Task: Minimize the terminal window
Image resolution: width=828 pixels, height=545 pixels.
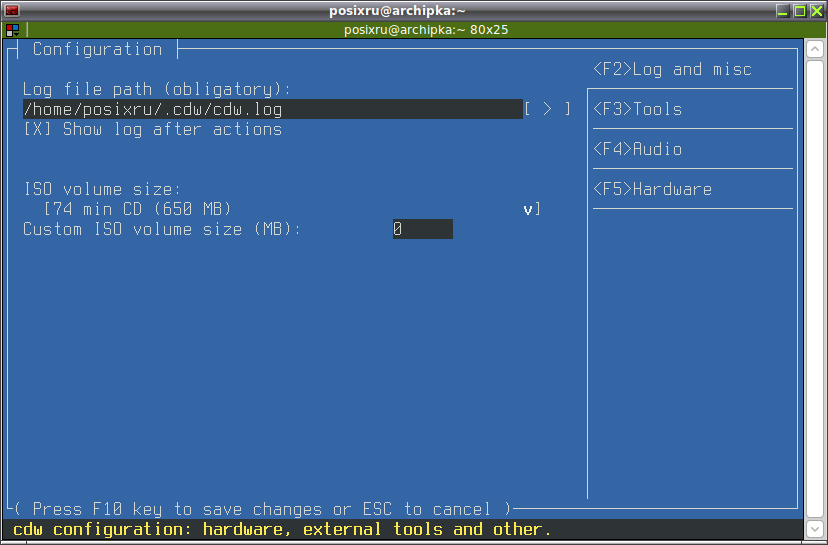Action: tap(783, 11)
